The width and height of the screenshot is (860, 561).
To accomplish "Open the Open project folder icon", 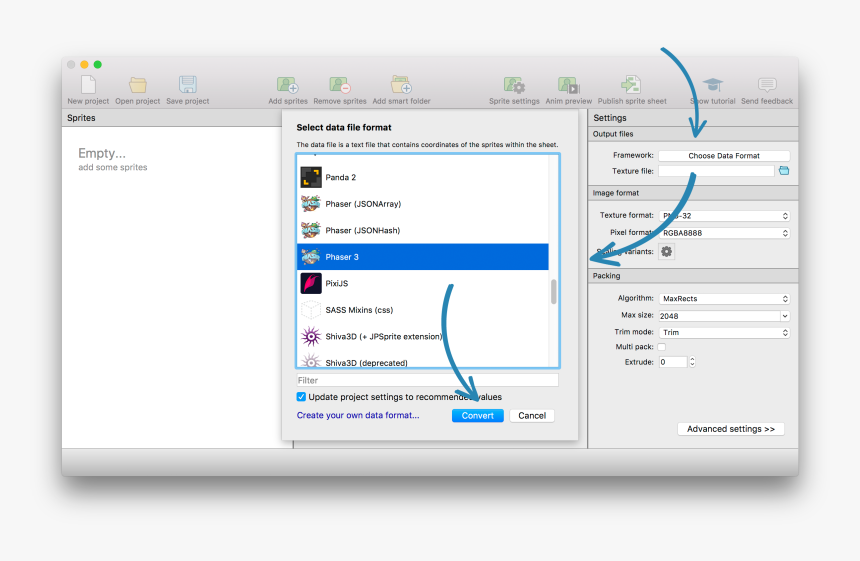I will [138, 85].
